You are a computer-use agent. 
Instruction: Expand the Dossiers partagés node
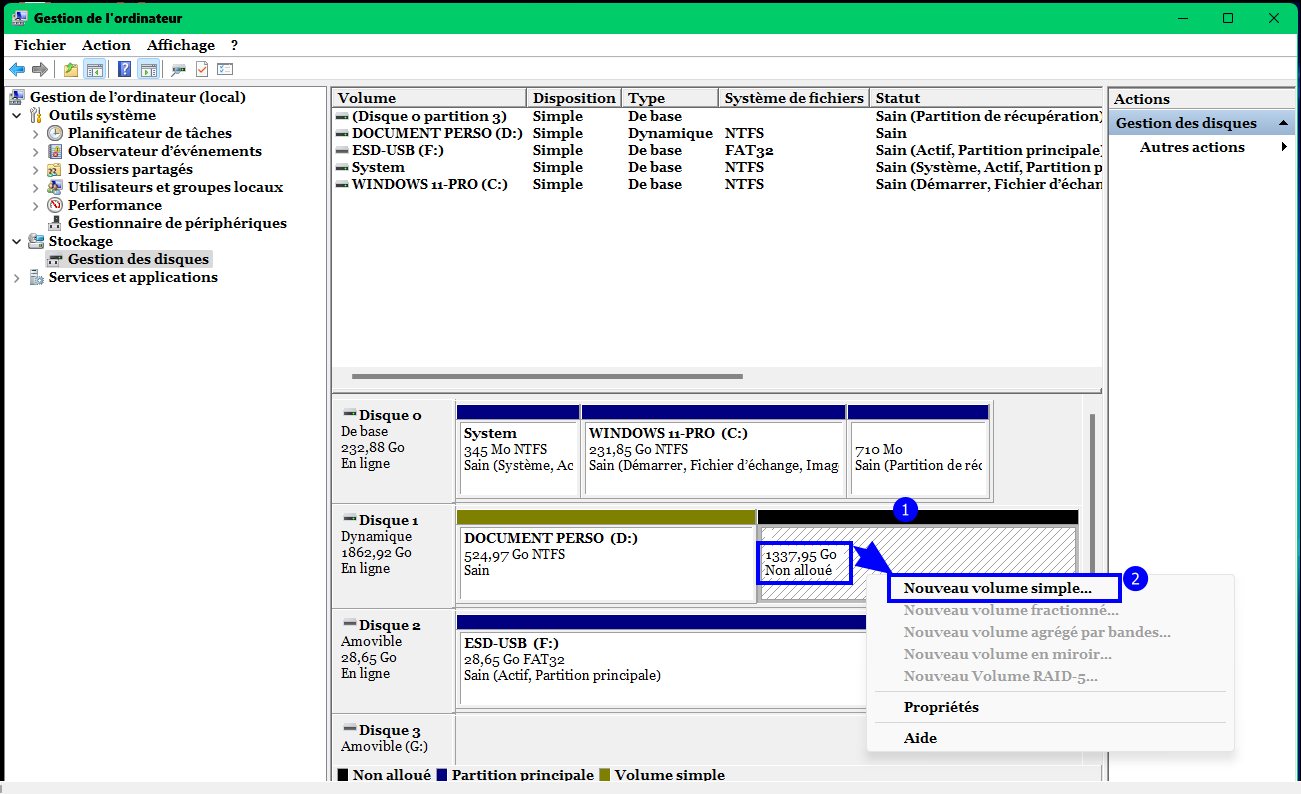[x=36, y=169]
